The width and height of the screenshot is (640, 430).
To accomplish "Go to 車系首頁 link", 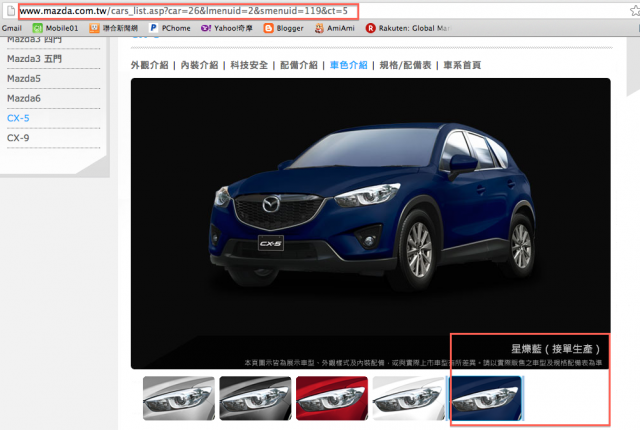I will click(462, 65).
